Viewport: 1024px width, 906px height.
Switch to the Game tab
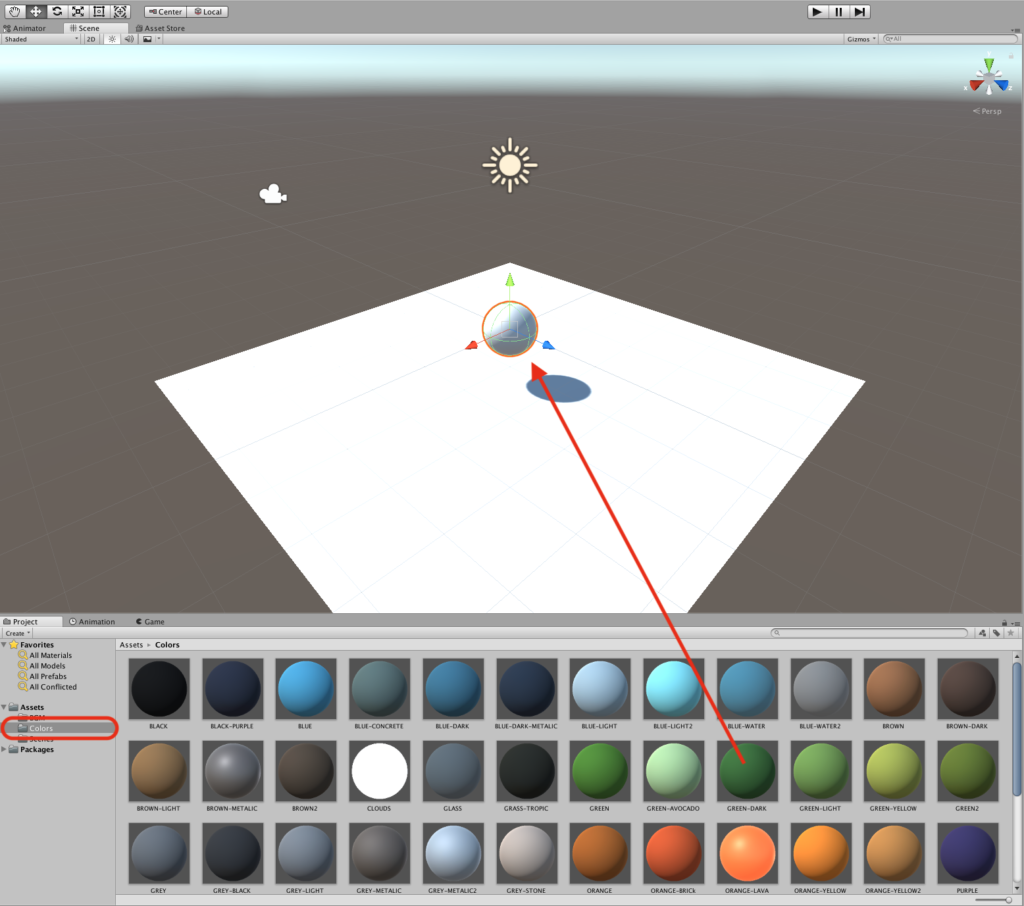coord(150,621)
